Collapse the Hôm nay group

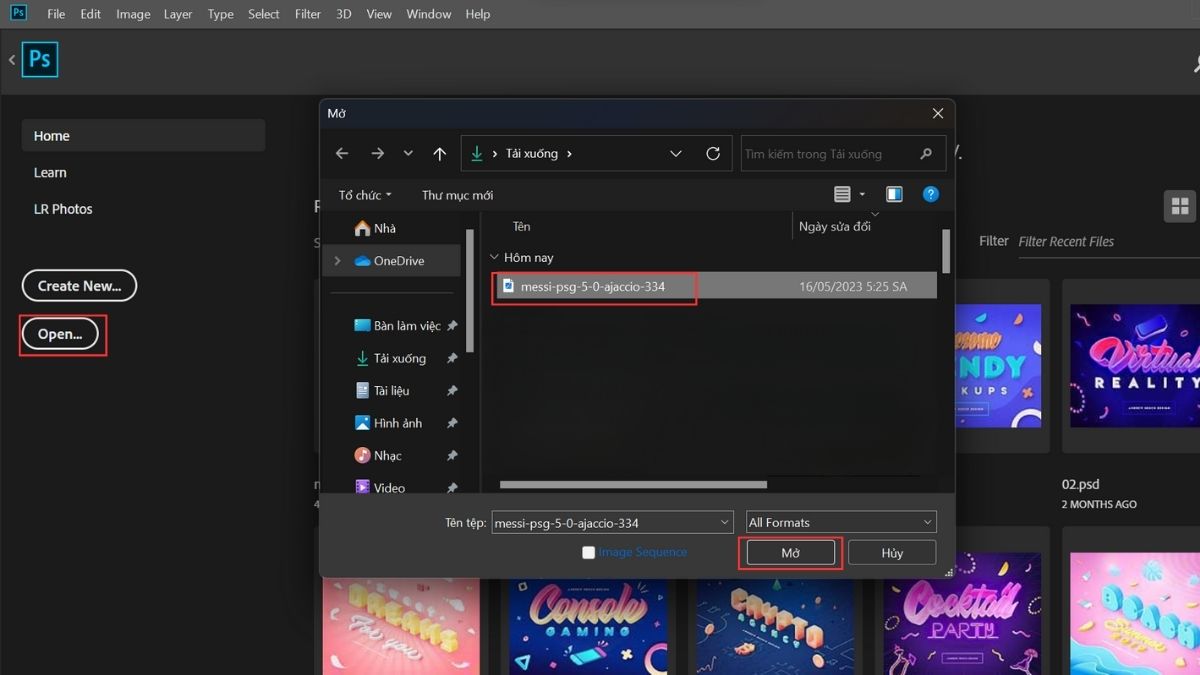coord(493,258)
